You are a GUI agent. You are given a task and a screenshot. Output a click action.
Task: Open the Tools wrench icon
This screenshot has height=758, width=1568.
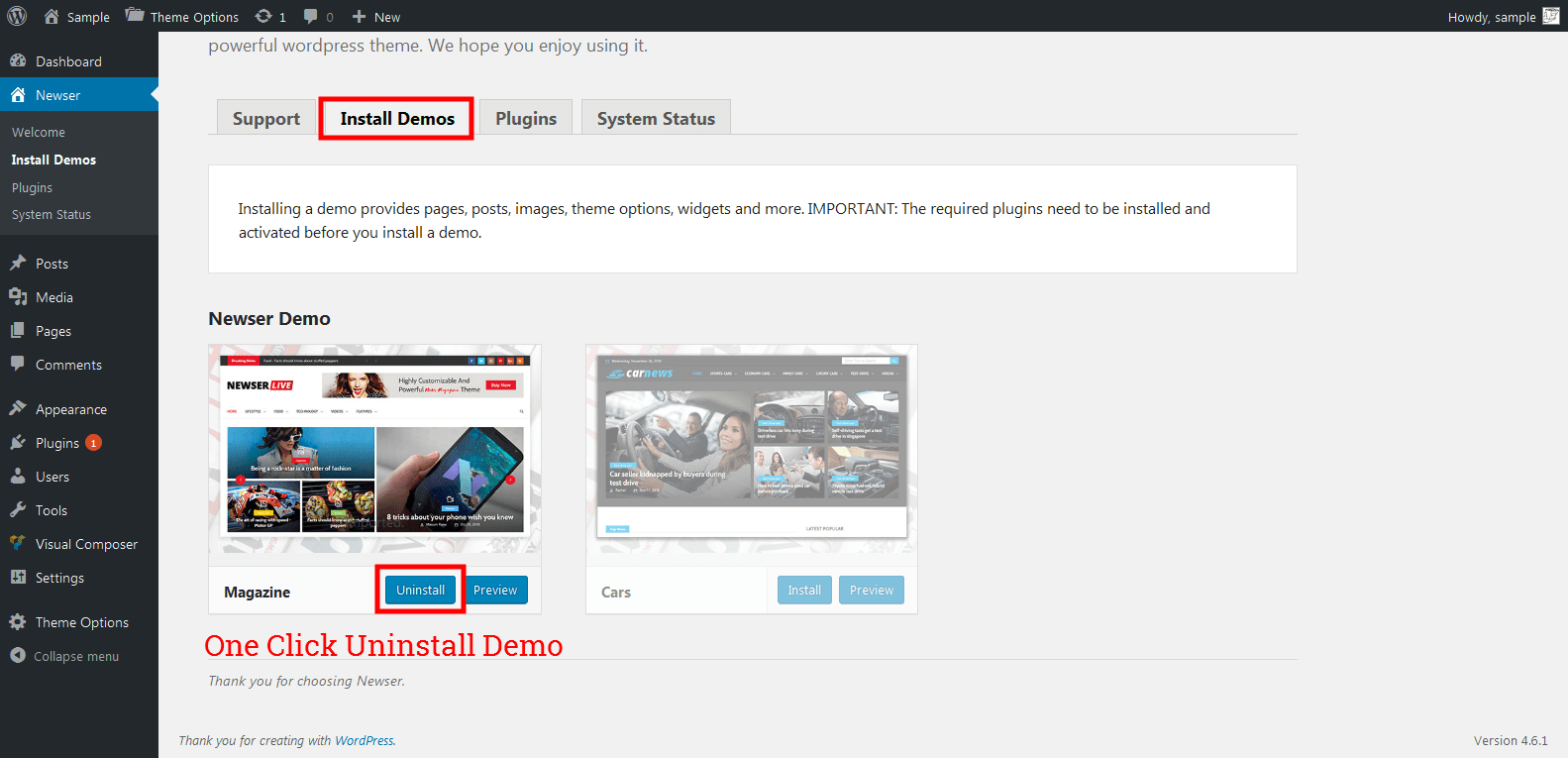point(18,510)
